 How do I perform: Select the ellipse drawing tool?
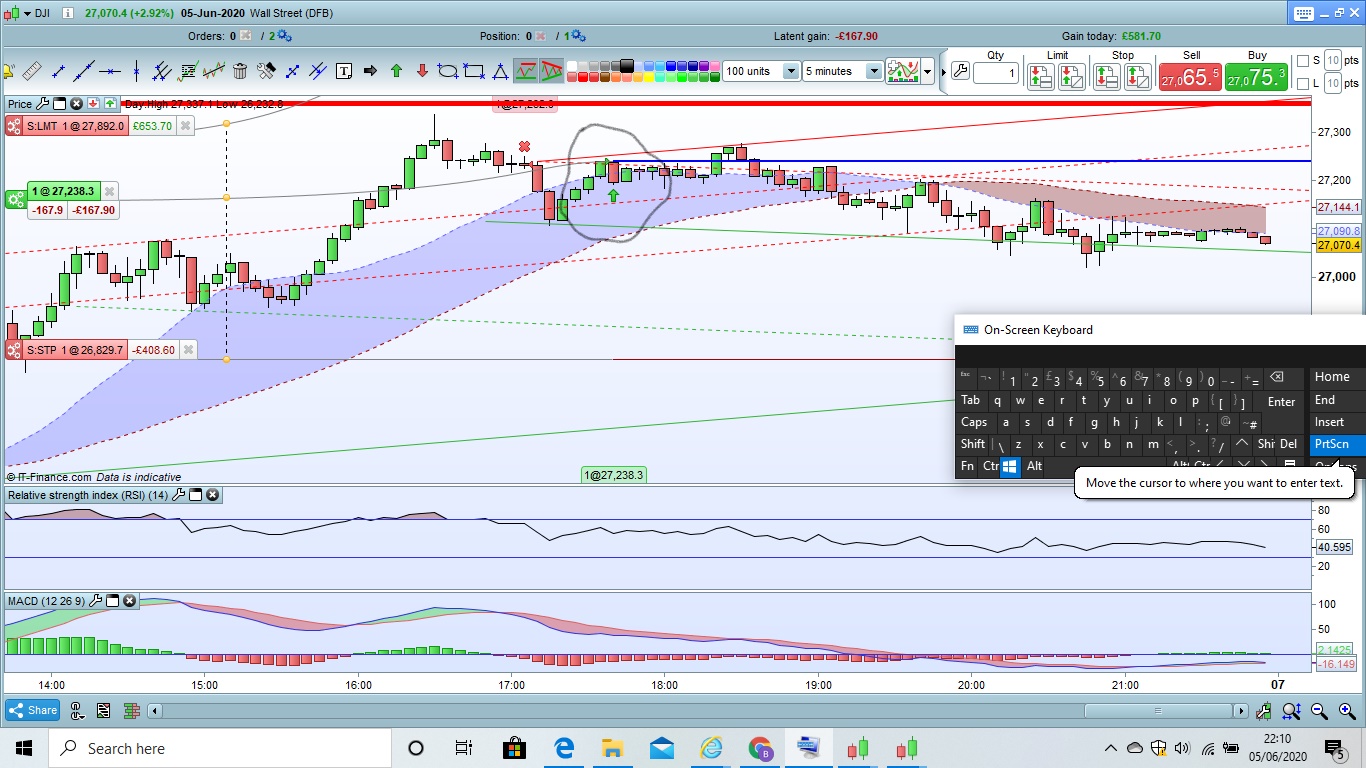tap(448, 71)
